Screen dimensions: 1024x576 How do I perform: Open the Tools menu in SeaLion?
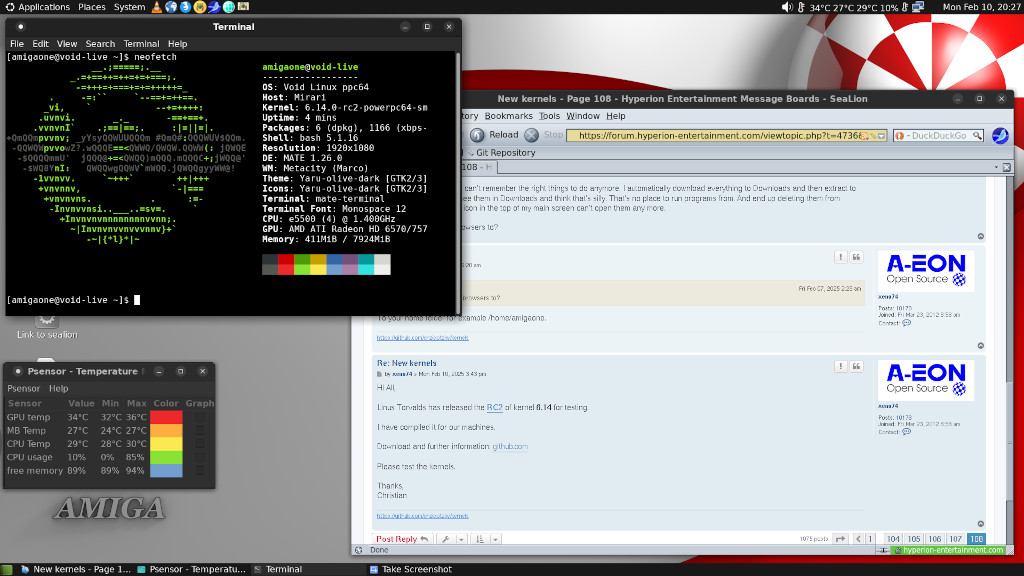tap(549, 116)
